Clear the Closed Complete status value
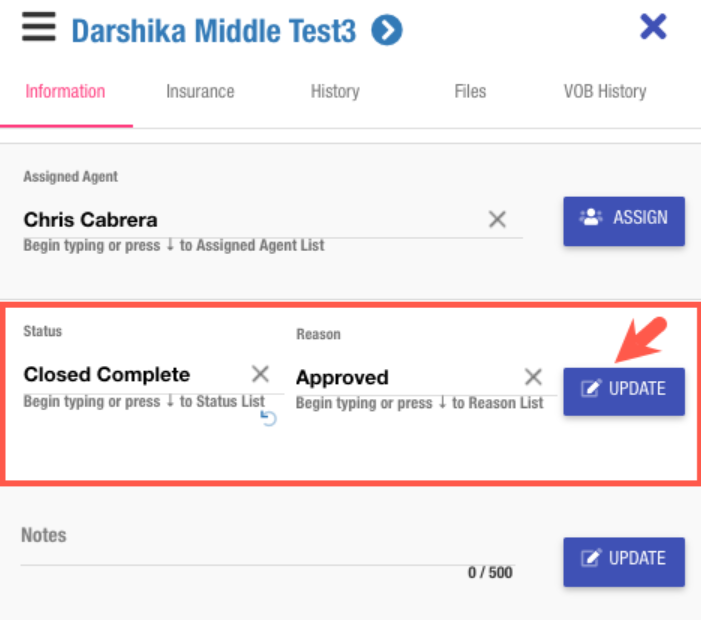This screenshot has height=620, width=701. (x=260, y=374)
